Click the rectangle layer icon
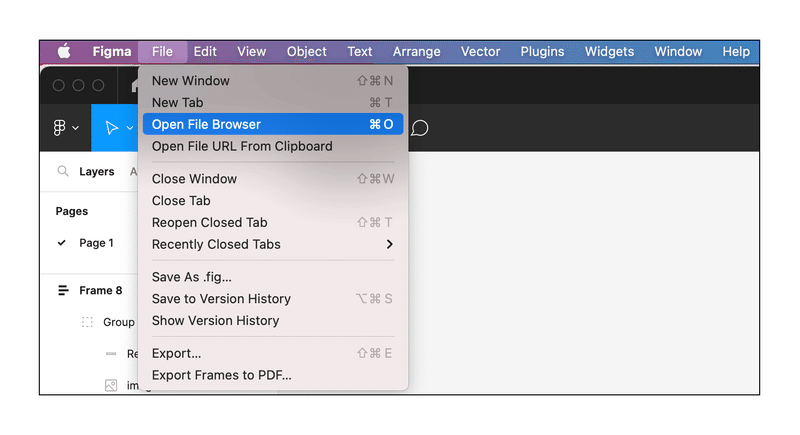This screenshot has height=435, width=800. tap(111, 354)
